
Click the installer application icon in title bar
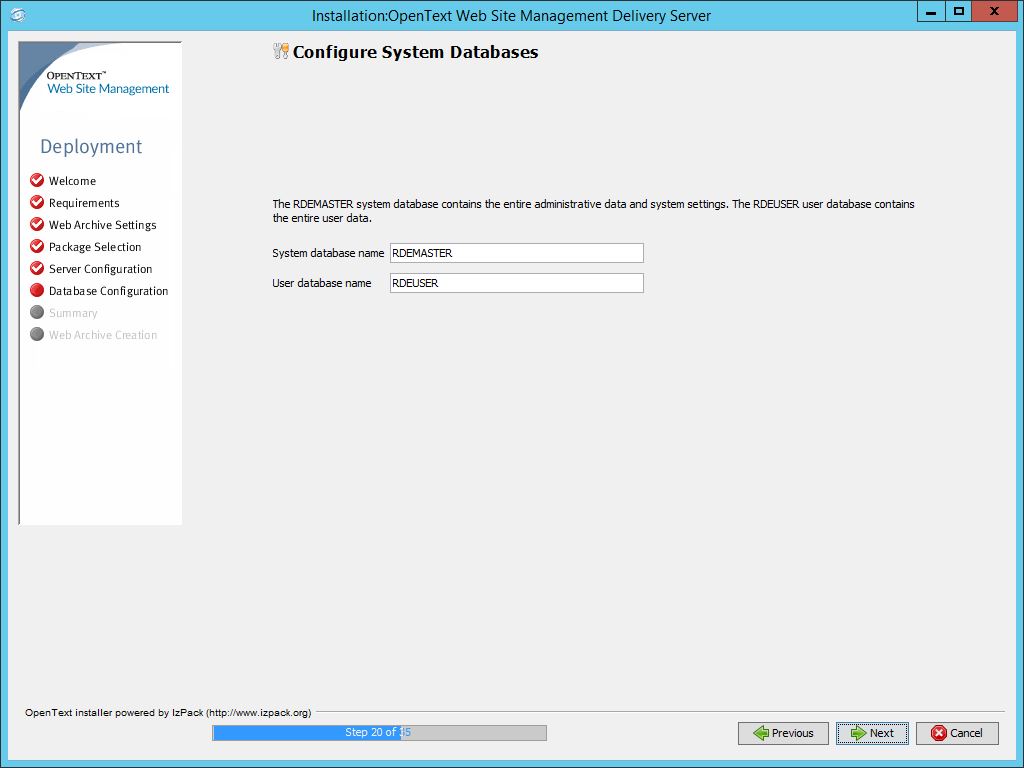18,14
